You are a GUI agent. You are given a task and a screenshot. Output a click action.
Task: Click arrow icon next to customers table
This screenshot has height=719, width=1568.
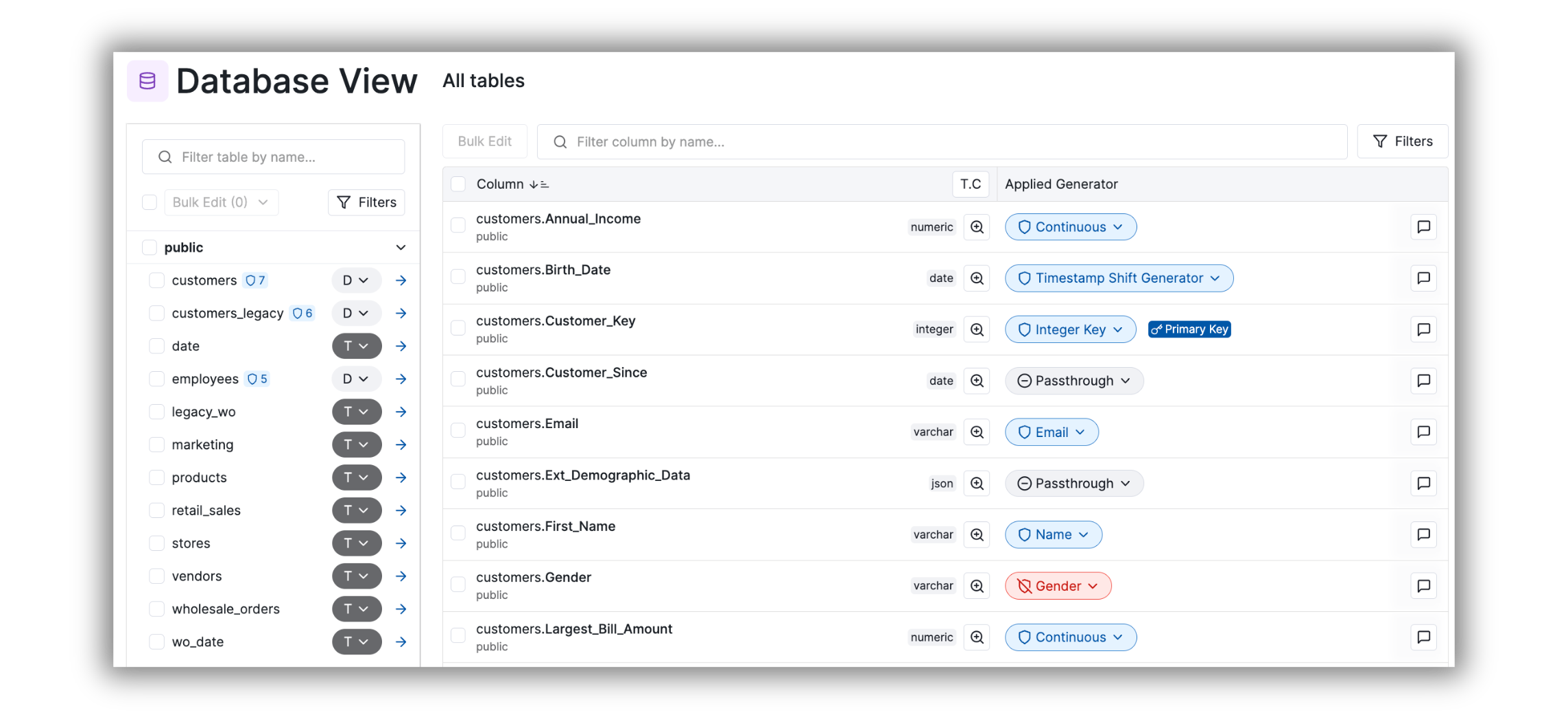point(401,281)
